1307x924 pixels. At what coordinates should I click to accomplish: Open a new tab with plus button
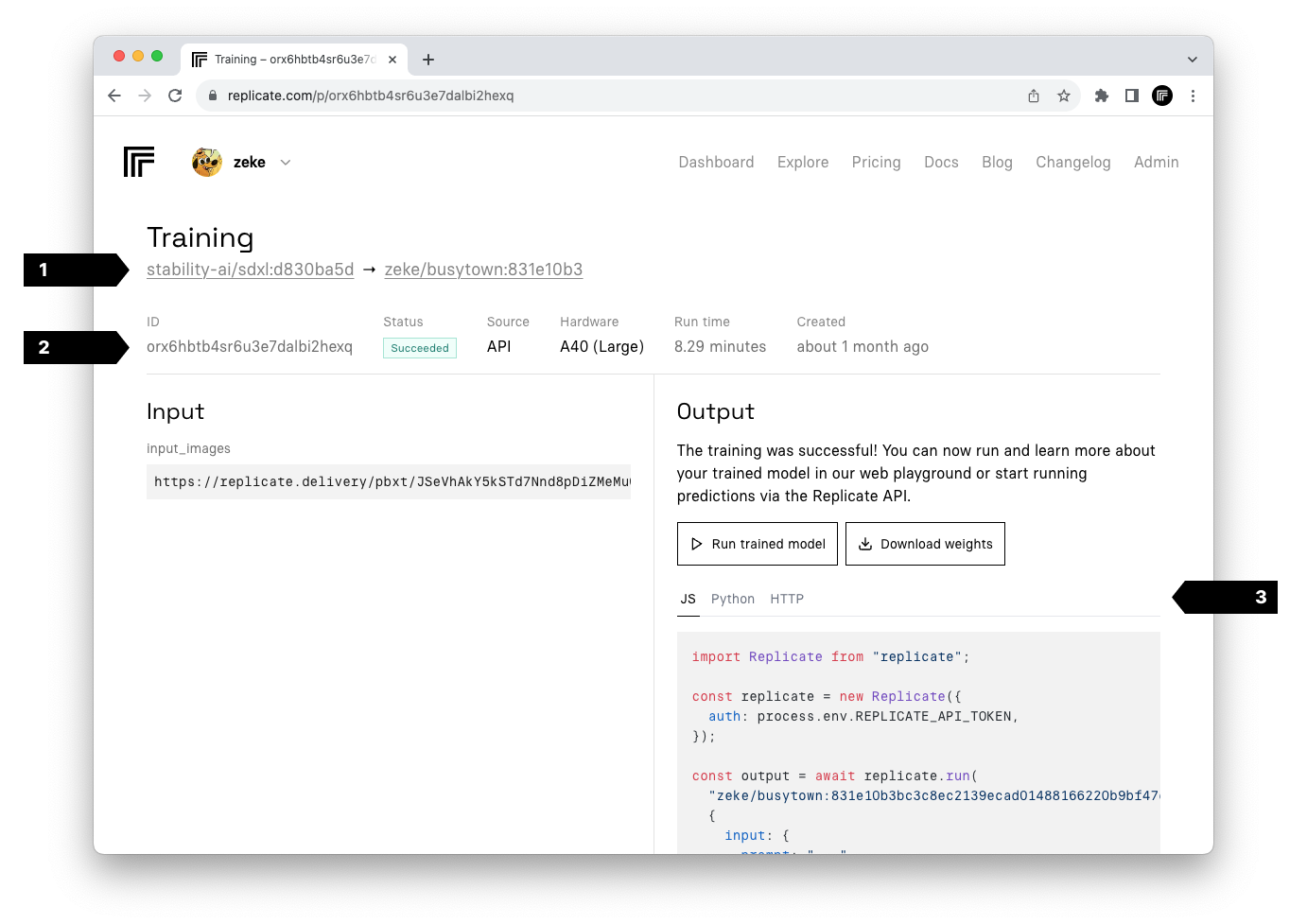coord(428,60)
